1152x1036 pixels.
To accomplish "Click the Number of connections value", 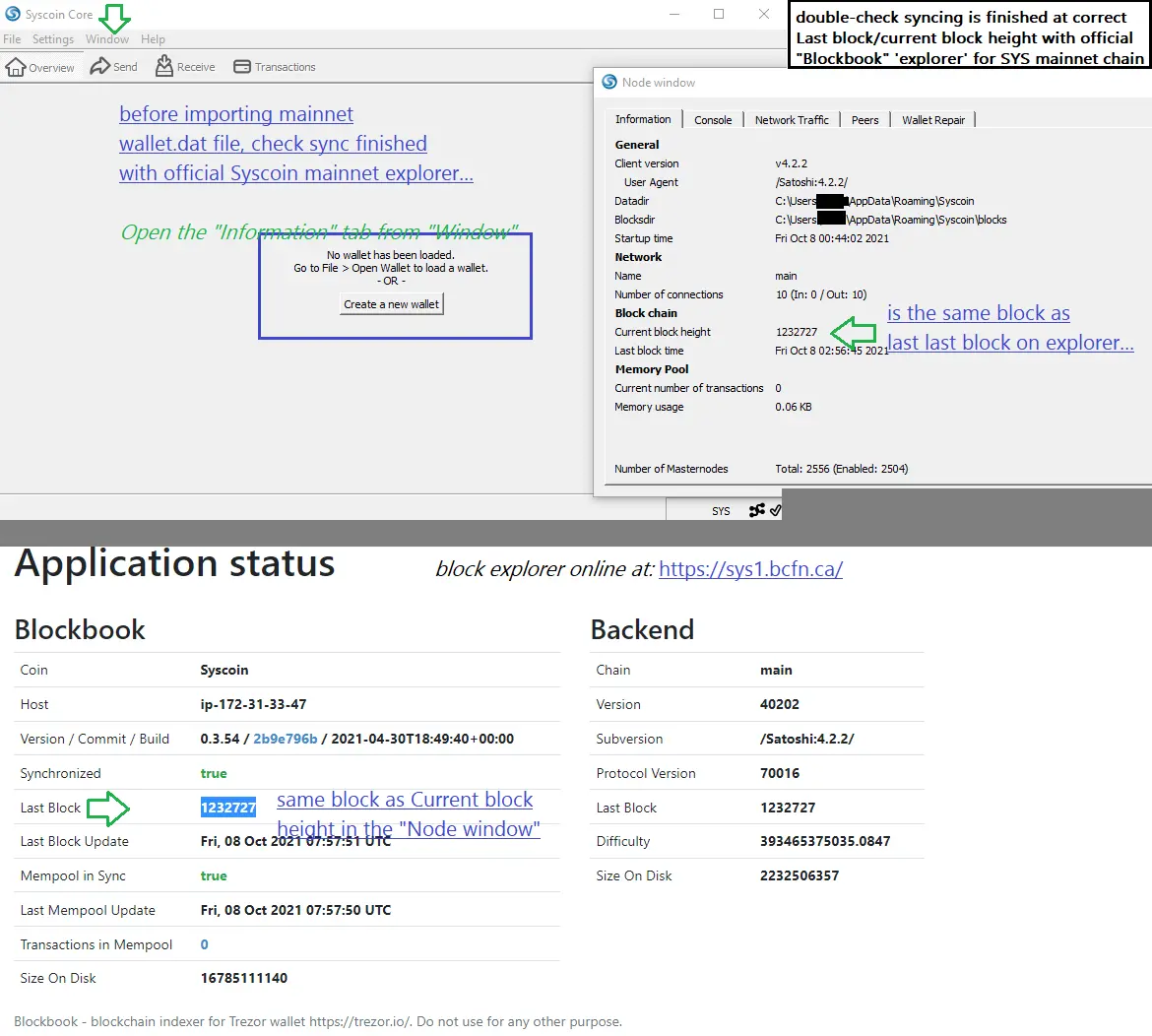I will pos(821,294).
